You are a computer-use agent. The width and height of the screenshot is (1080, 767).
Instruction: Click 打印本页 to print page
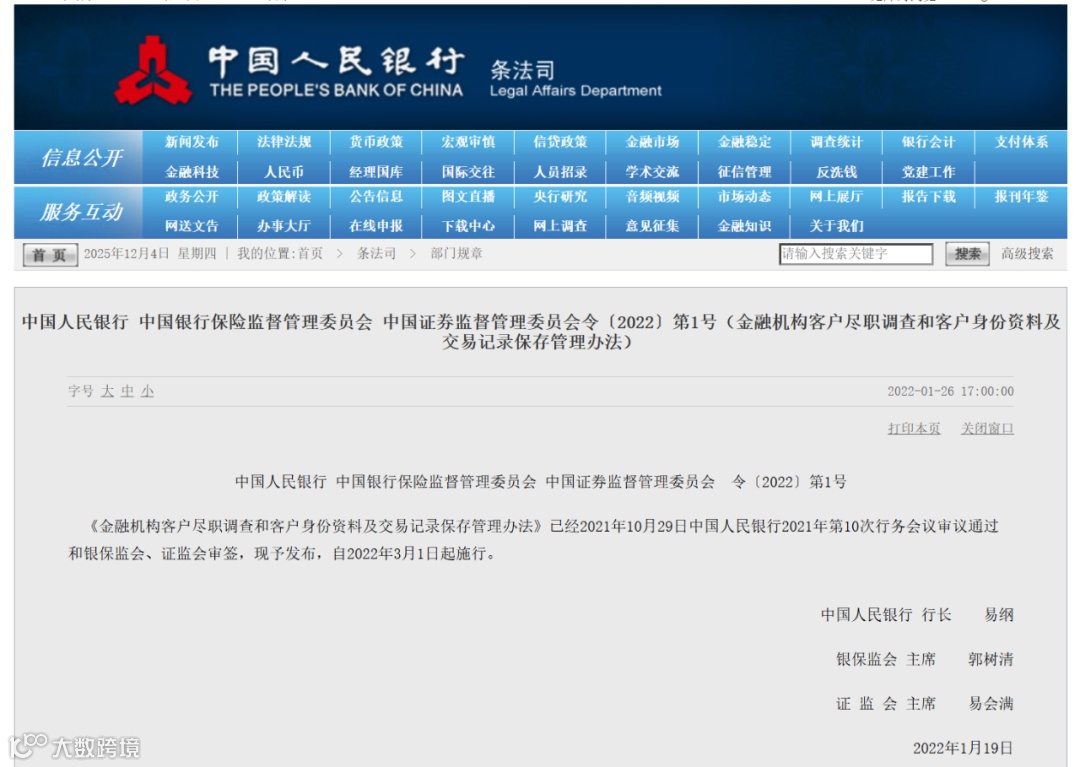(914, 428)
